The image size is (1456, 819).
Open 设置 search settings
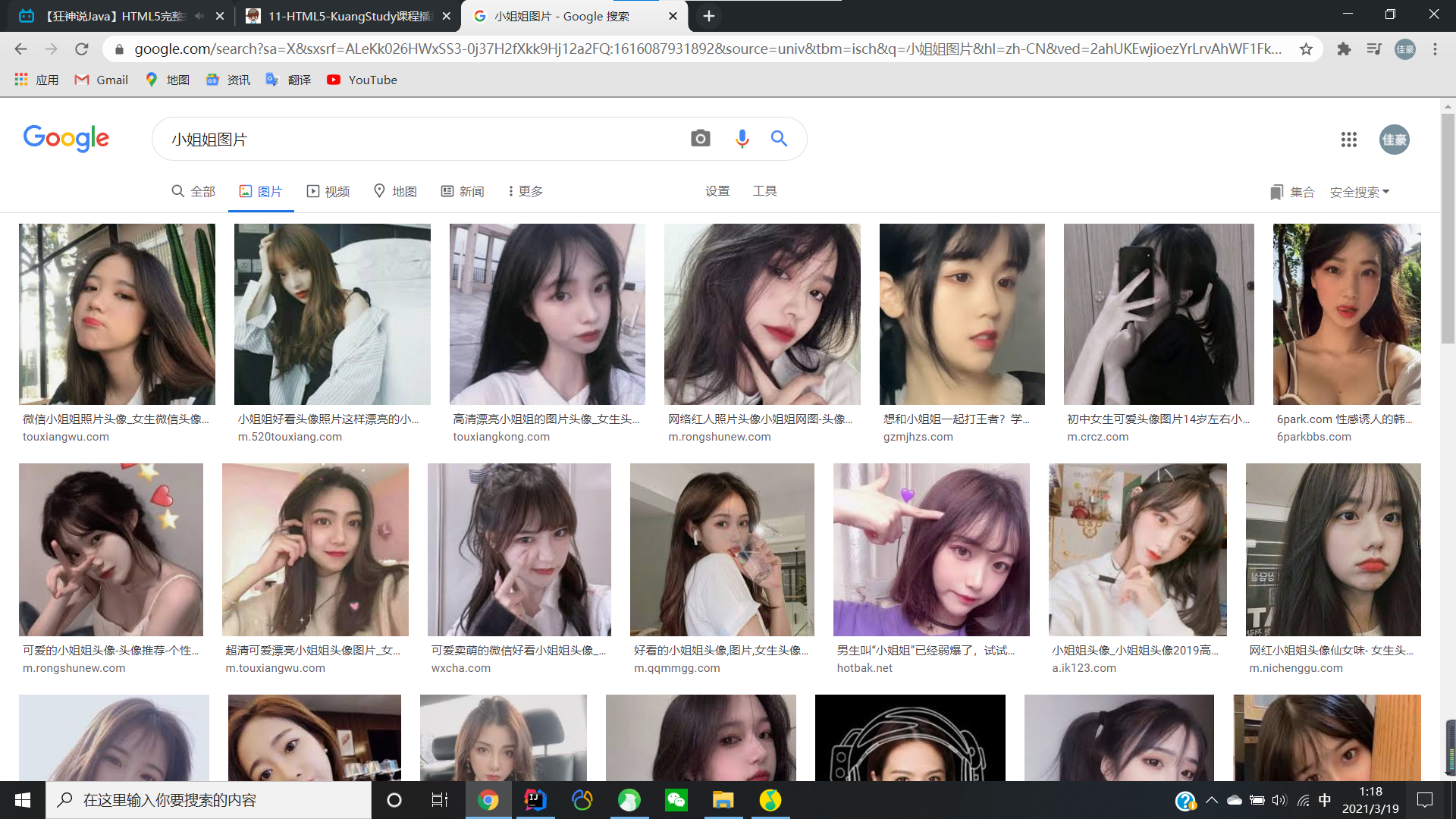click(717, 191)
